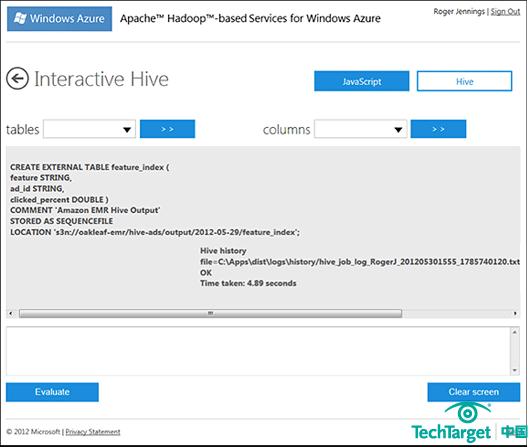The image size is (530, 447).
Task: Click the query box down scroll arrow
Action: [x=514, y=370]
